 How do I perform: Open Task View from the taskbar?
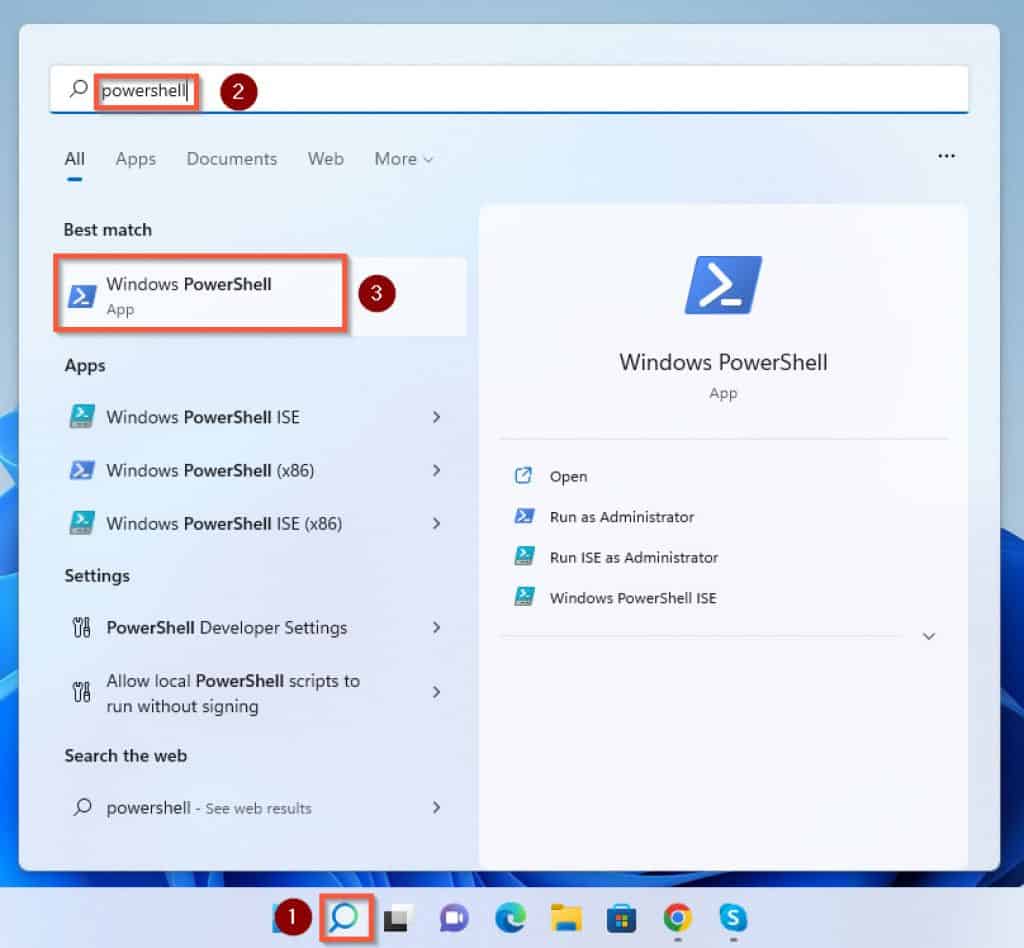tap(398, 919)
